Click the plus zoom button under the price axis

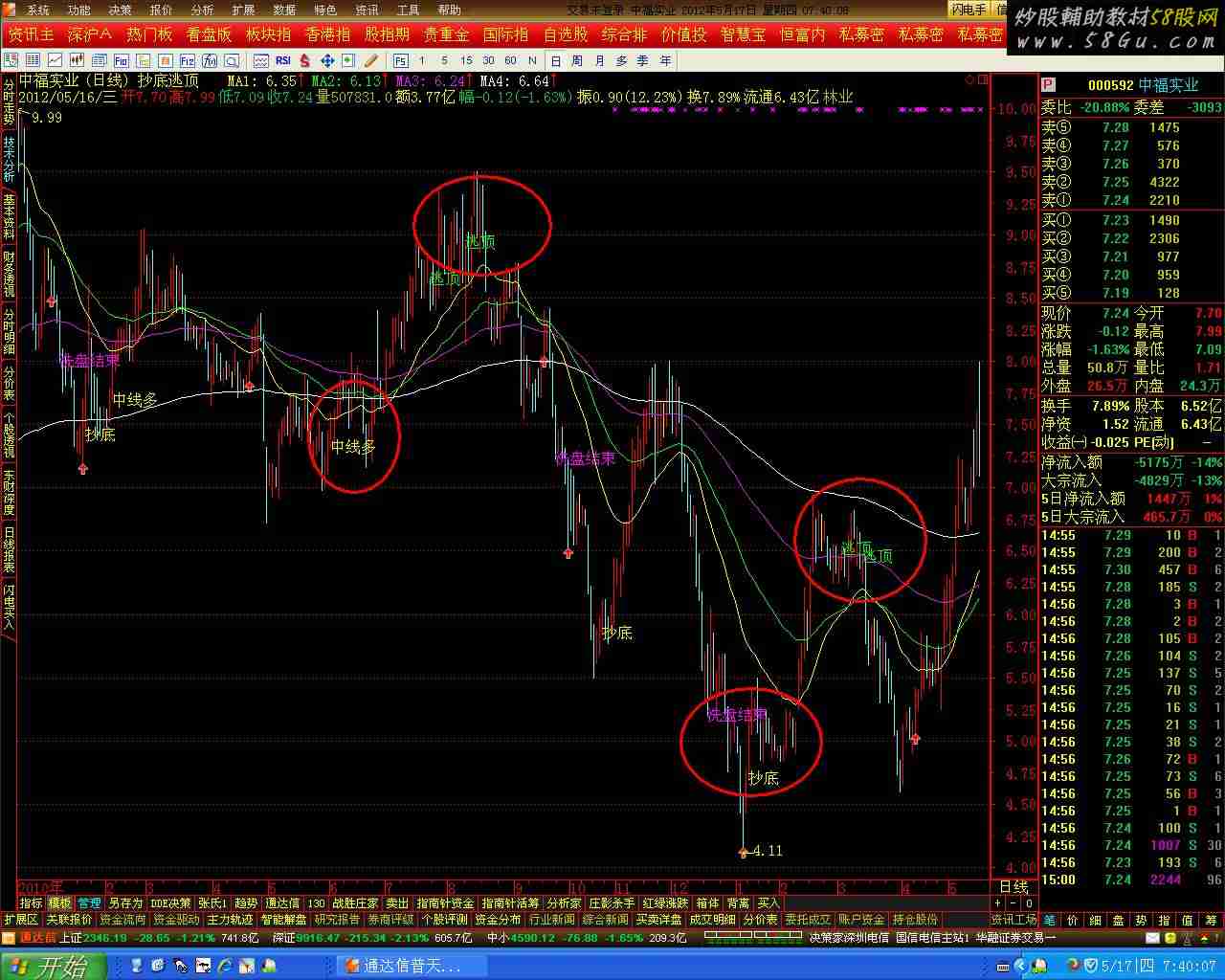(x=997, y=902)
